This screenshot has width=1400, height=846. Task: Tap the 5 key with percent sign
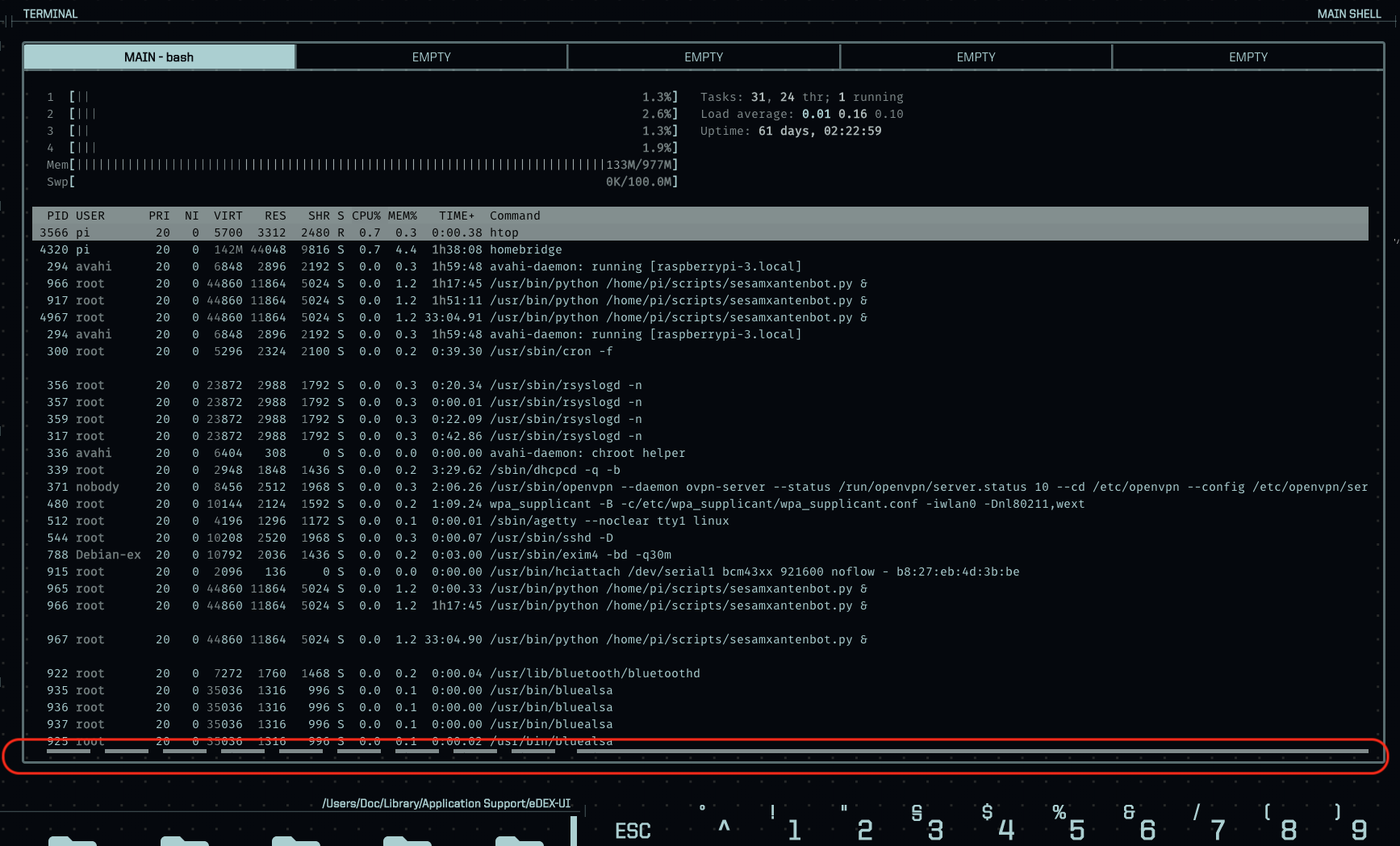coord(1076,829)
